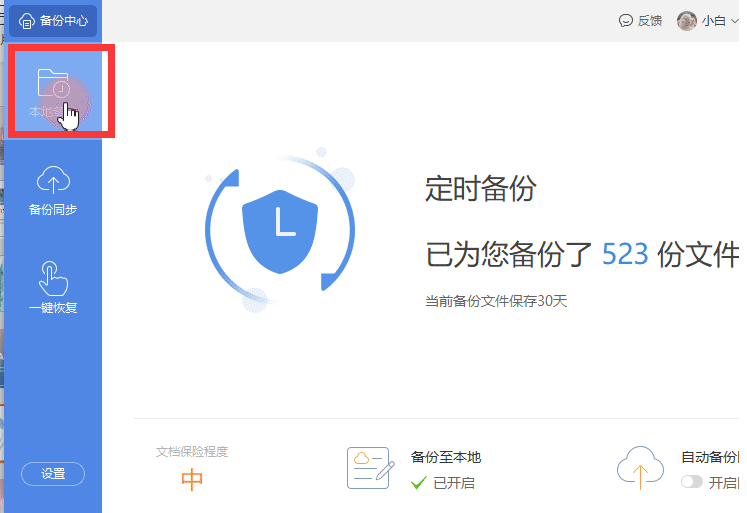The image size is (747, 513).
Task: Click the 定时备份 heading
Action: click(x=480, y=188)
